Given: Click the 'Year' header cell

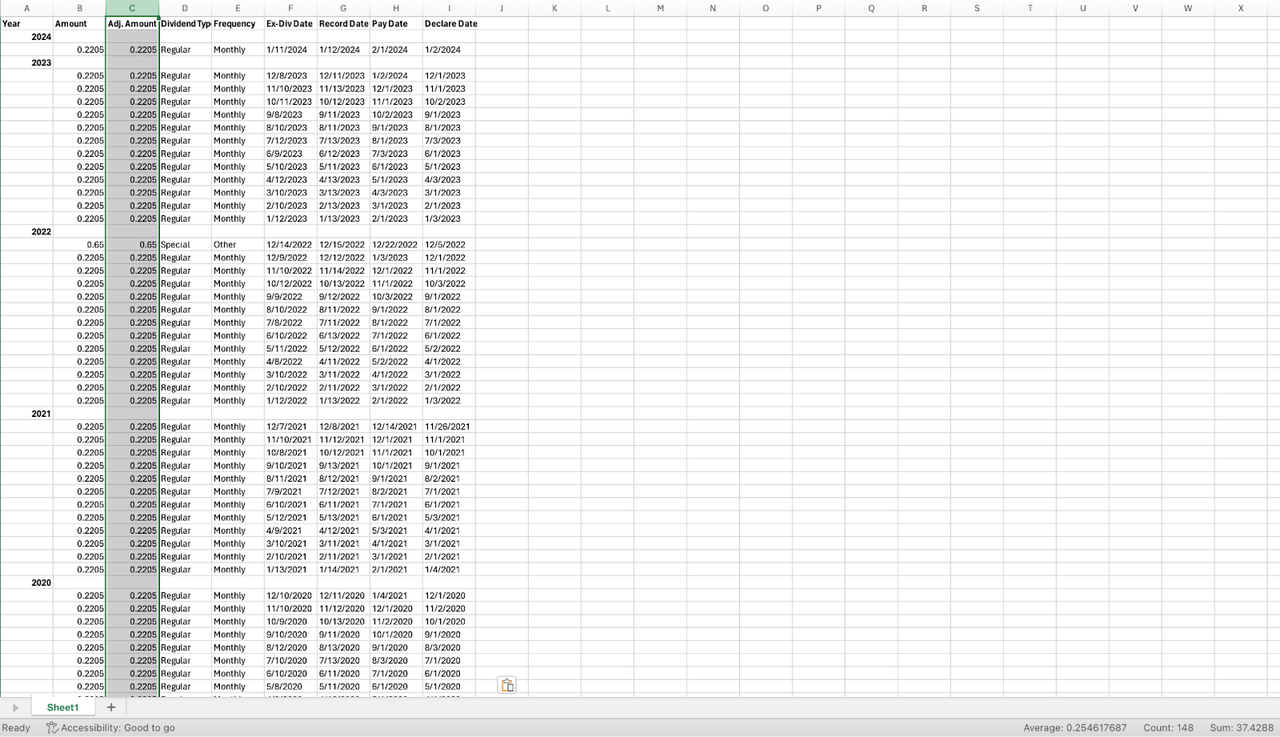Looking at the screenshot, I should (x=26, y=23).
